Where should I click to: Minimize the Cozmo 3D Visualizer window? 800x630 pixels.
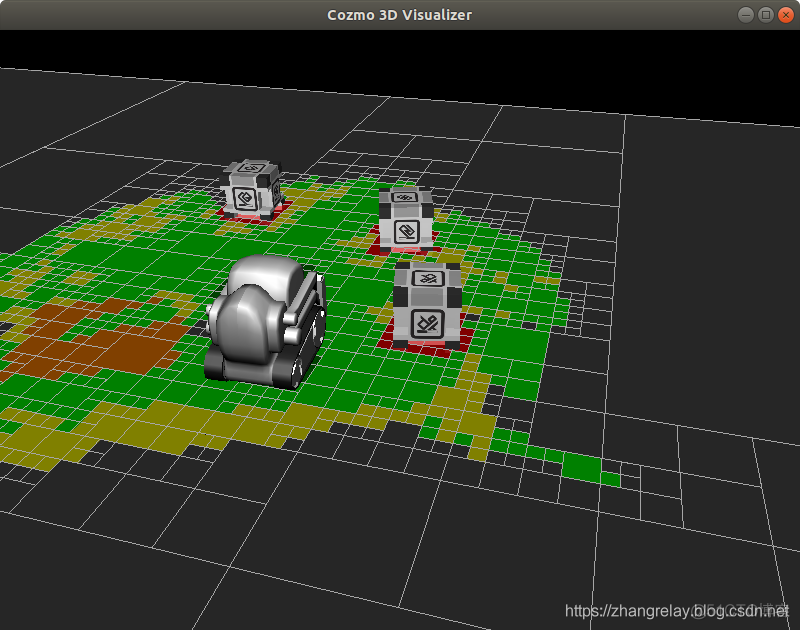click(746, 15)
